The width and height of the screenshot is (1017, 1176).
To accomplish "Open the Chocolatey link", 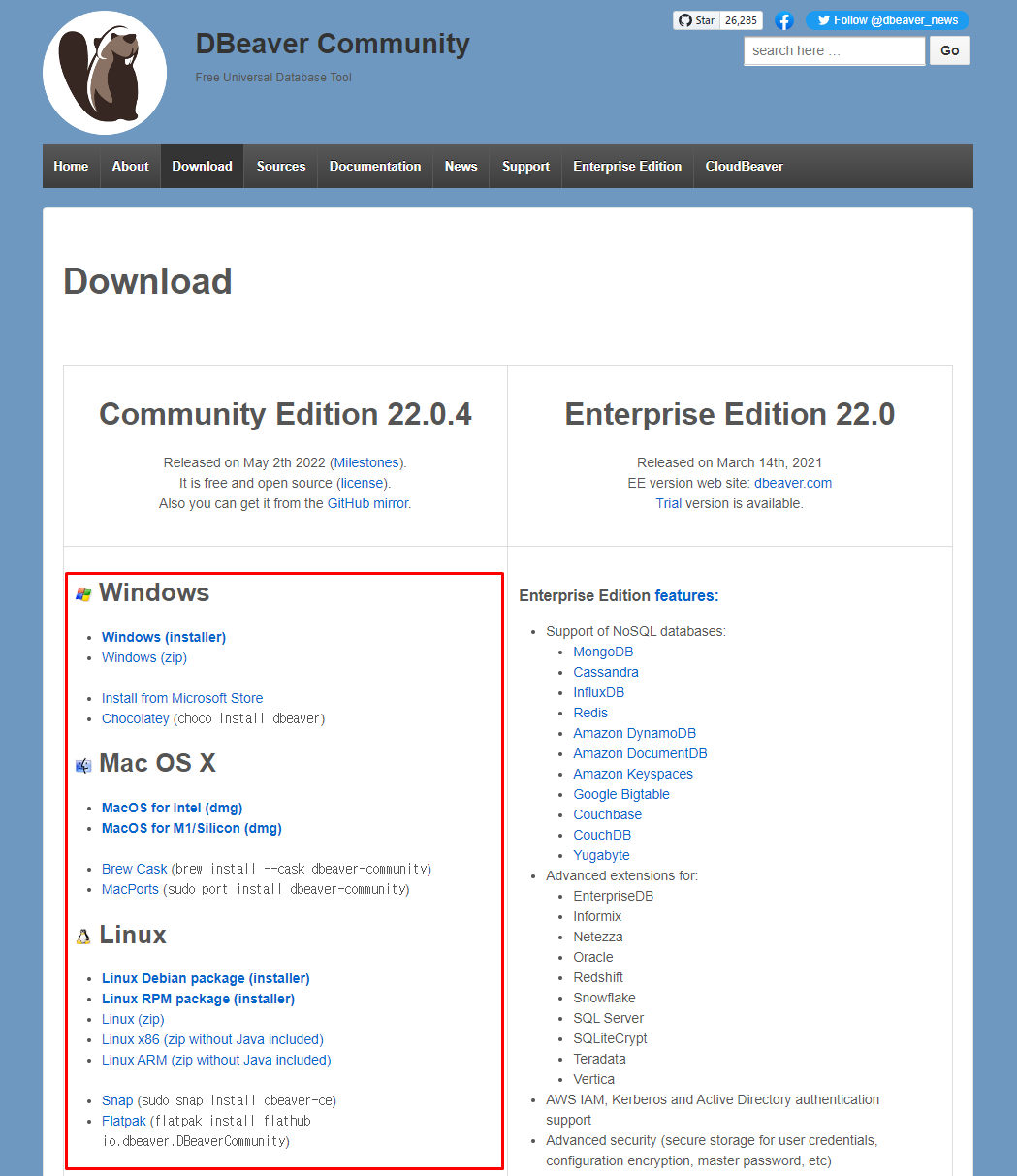I will click(x=136, y=718).
